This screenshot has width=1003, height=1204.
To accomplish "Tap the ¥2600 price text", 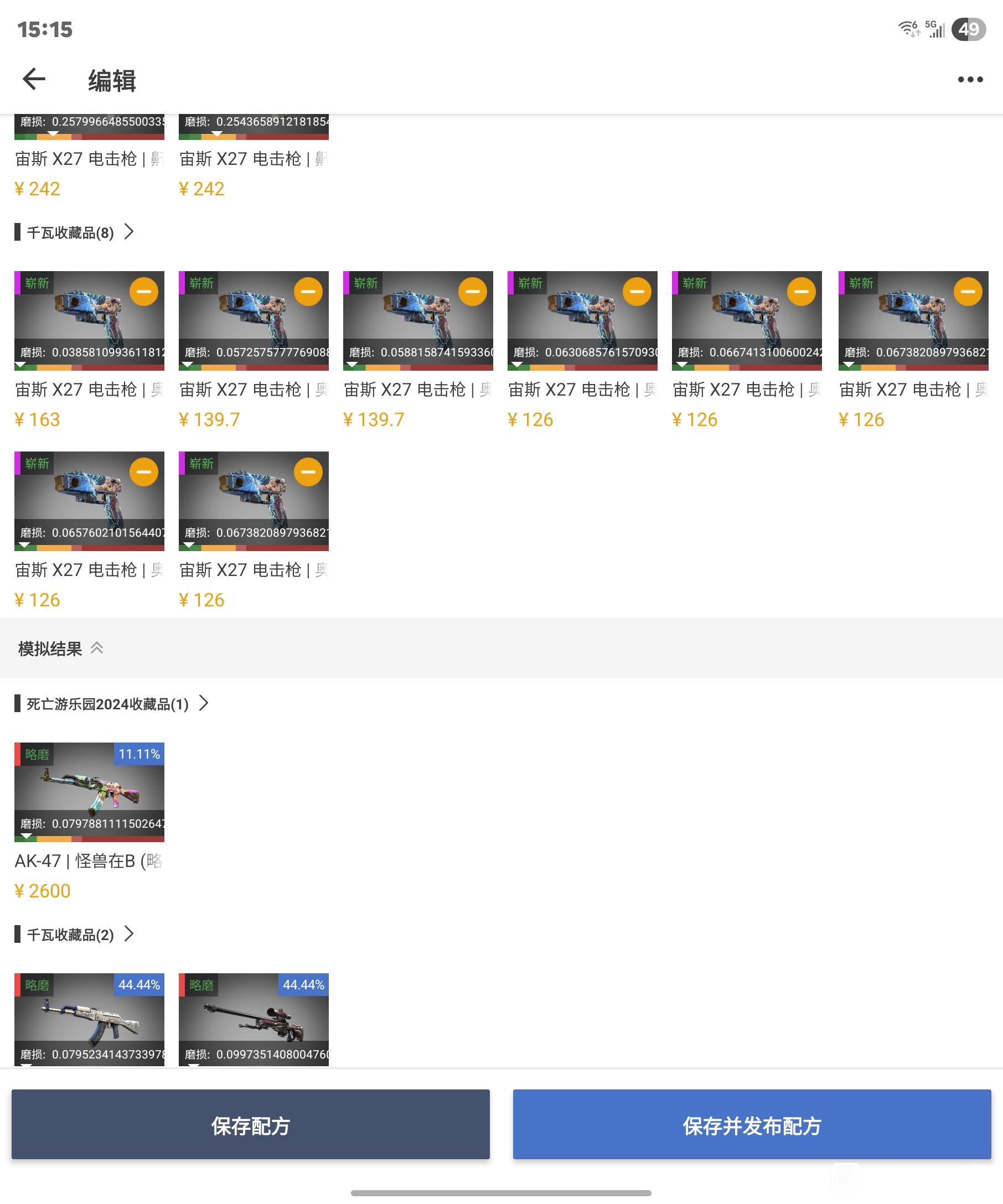I will point(43,891).
